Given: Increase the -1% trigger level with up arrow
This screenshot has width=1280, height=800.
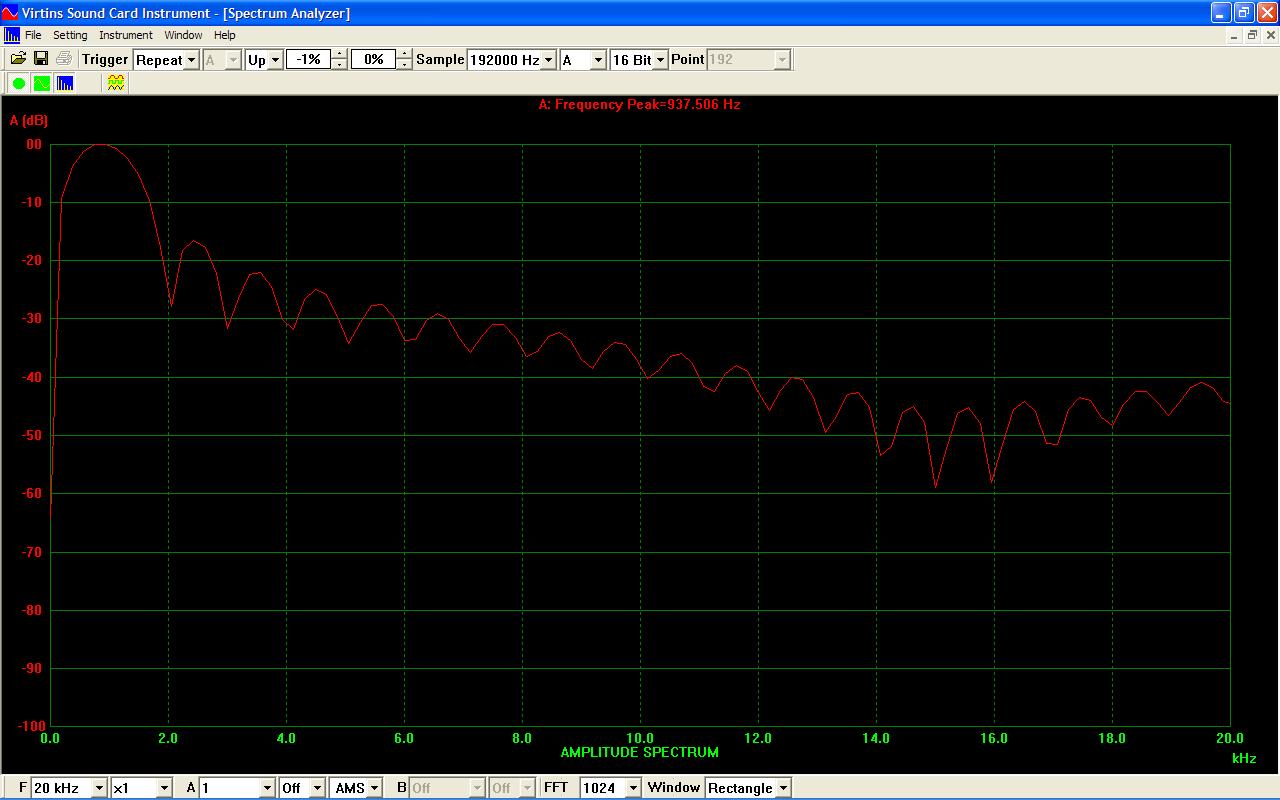Looking at the screenshot, I should (339, 54).
